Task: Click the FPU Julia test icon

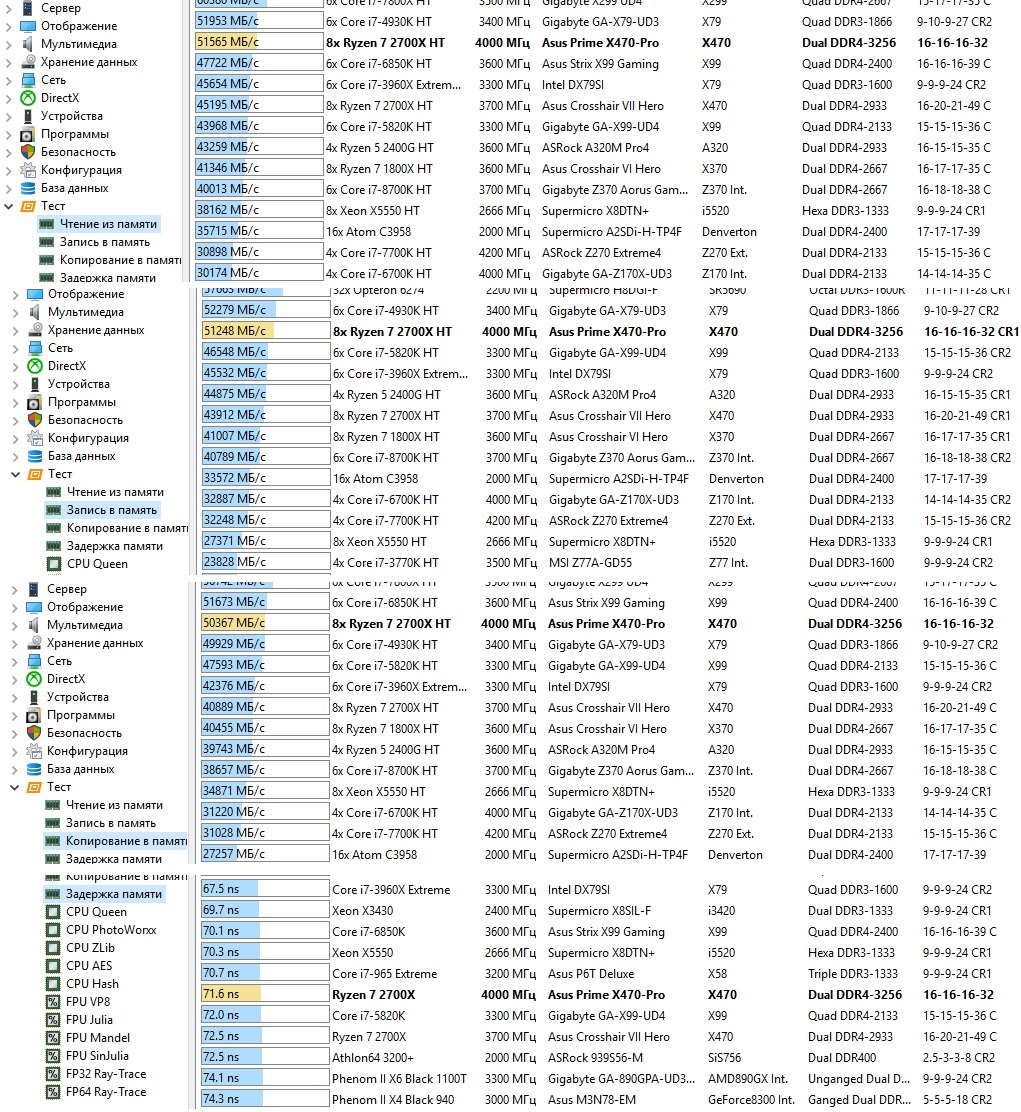Action: 53,1020
